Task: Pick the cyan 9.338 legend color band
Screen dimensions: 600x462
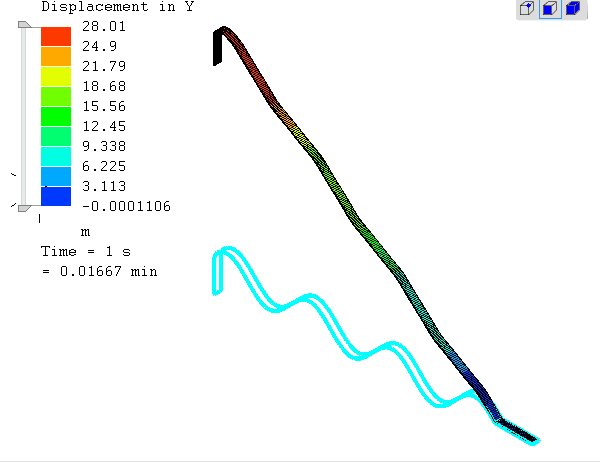Action: [56, 156]
